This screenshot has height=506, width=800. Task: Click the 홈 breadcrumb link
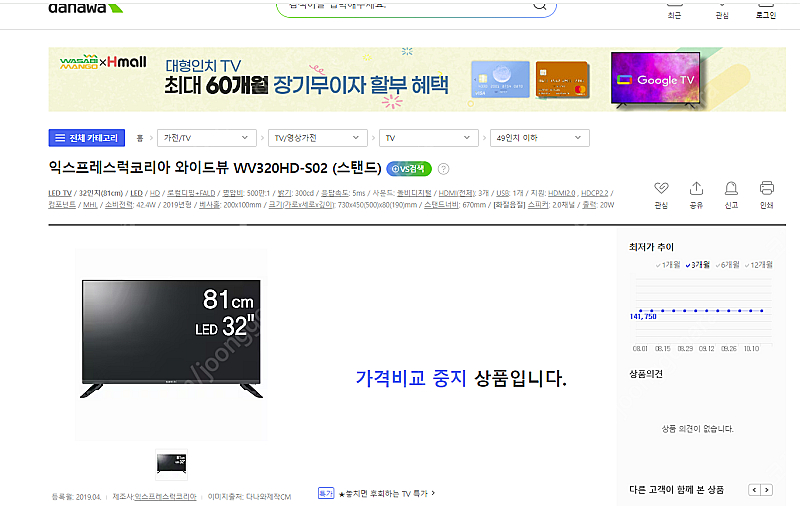point(140,138)
